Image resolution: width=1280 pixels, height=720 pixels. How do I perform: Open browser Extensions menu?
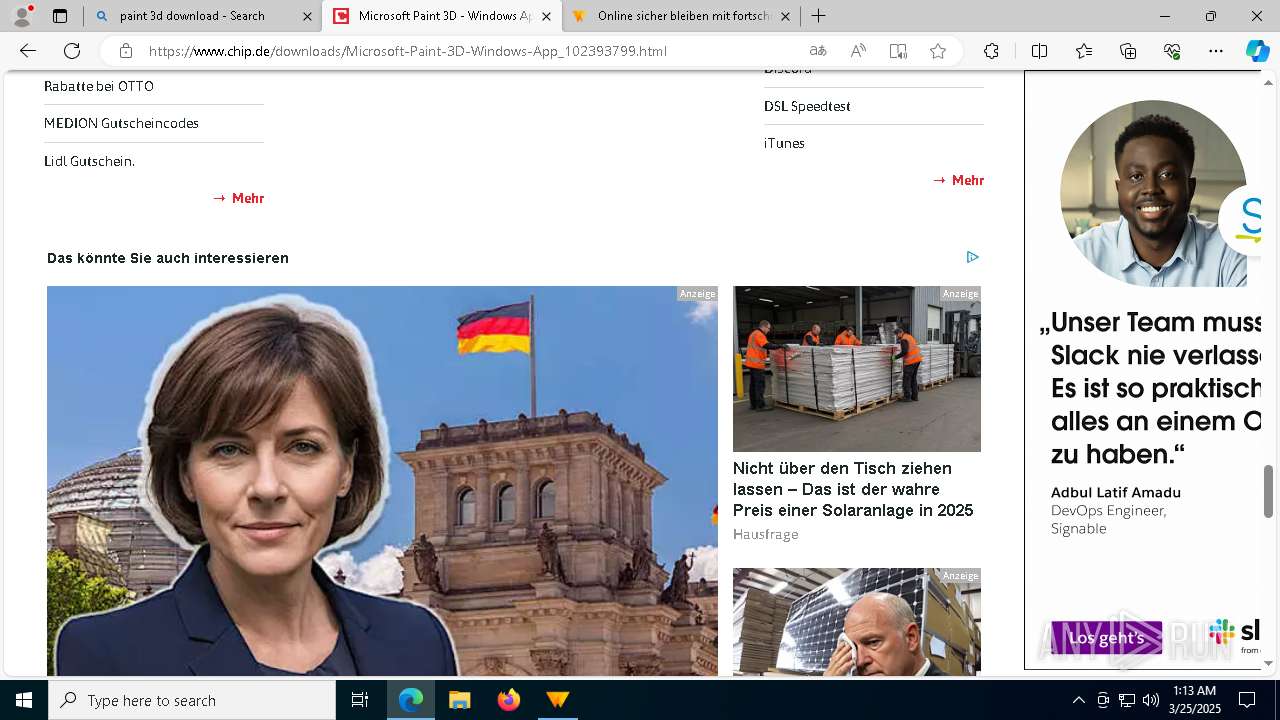click(991, 51)
